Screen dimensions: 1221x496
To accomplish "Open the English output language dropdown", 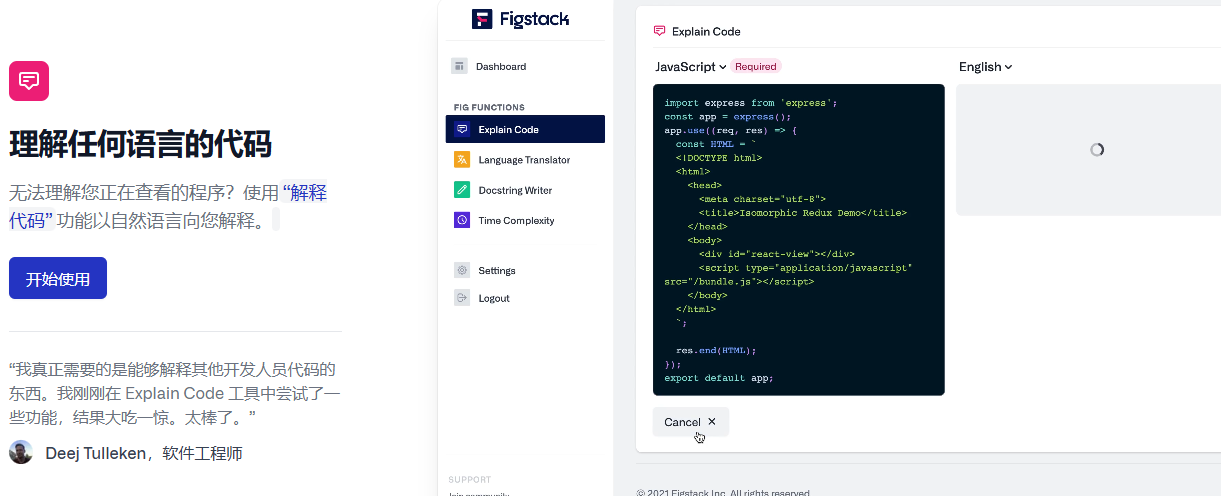I will (985, 67).
